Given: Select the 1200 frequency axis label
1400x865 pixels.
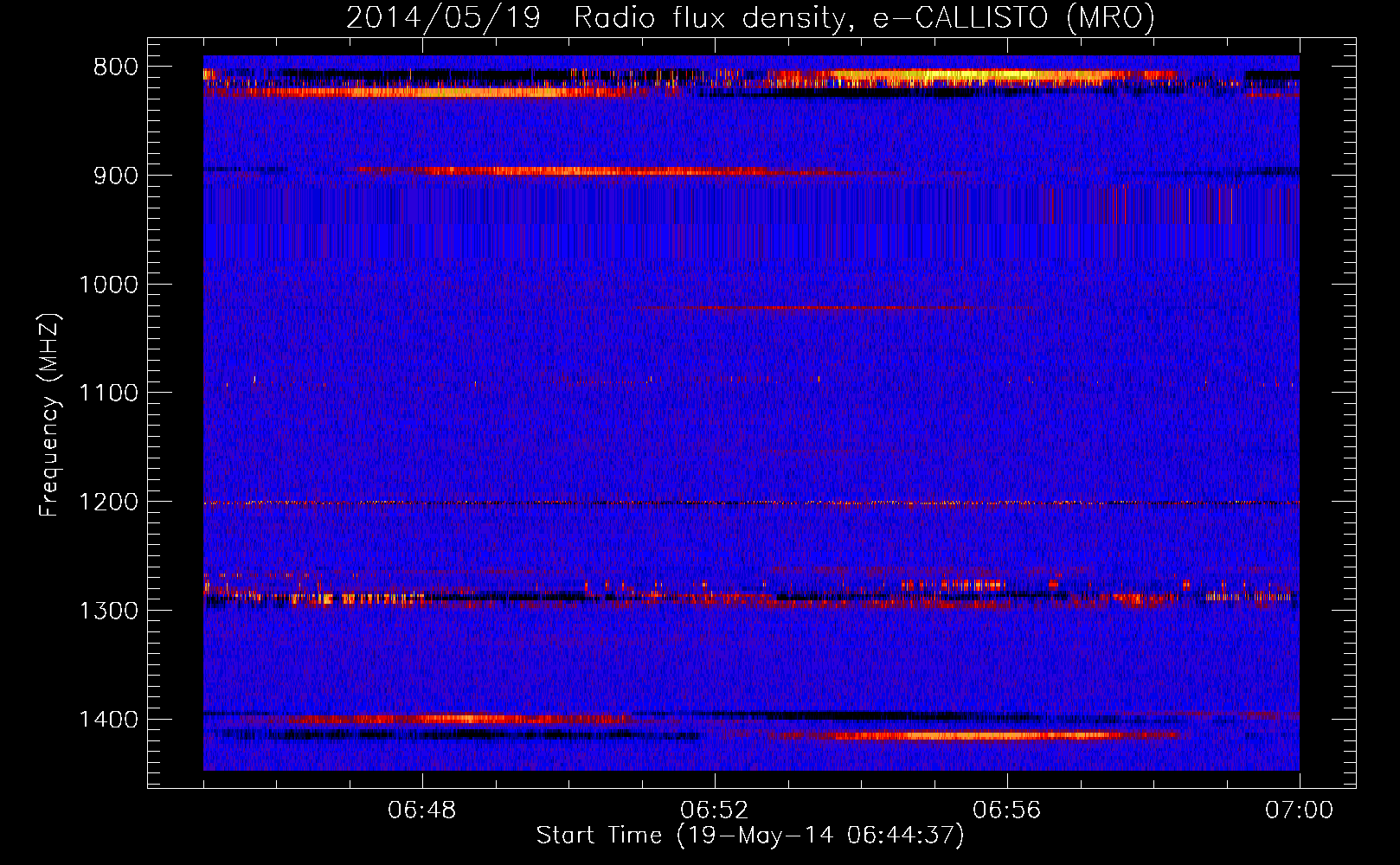Looking at the screenshot, I should coord(109,503).
